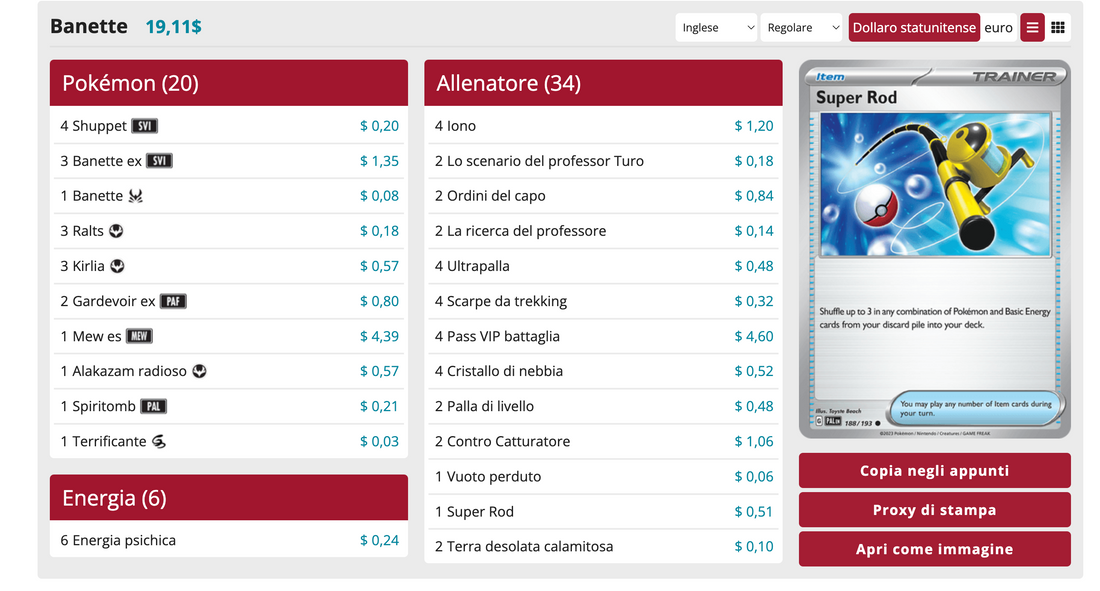The height and width of the screenshot is (591, 1100).
Task: Click set symbol next to Alakazam radioso
Action: pyautogui.click(x=200, y=371)
